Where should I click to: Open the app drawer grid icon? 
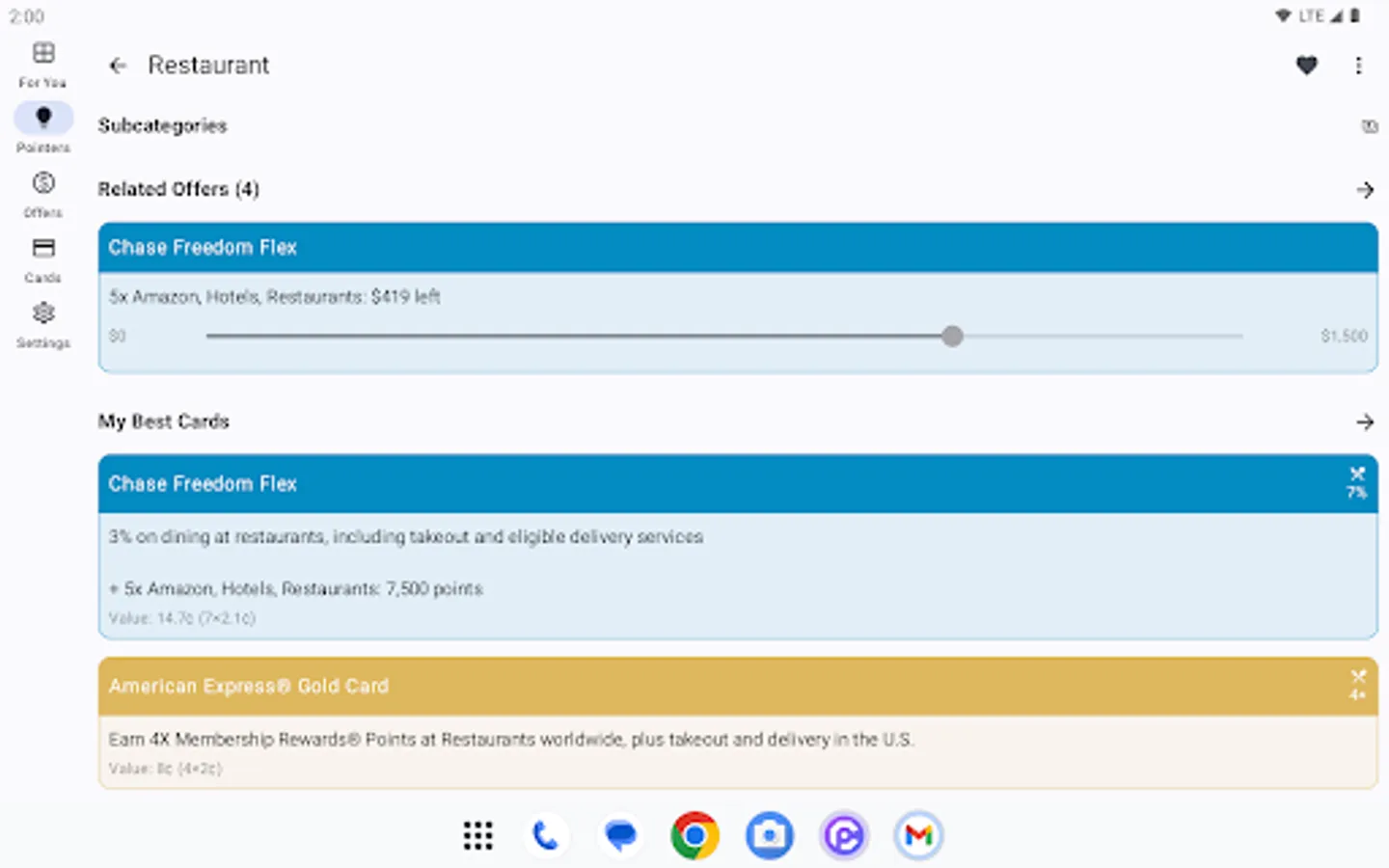click(x=477, y=835)
